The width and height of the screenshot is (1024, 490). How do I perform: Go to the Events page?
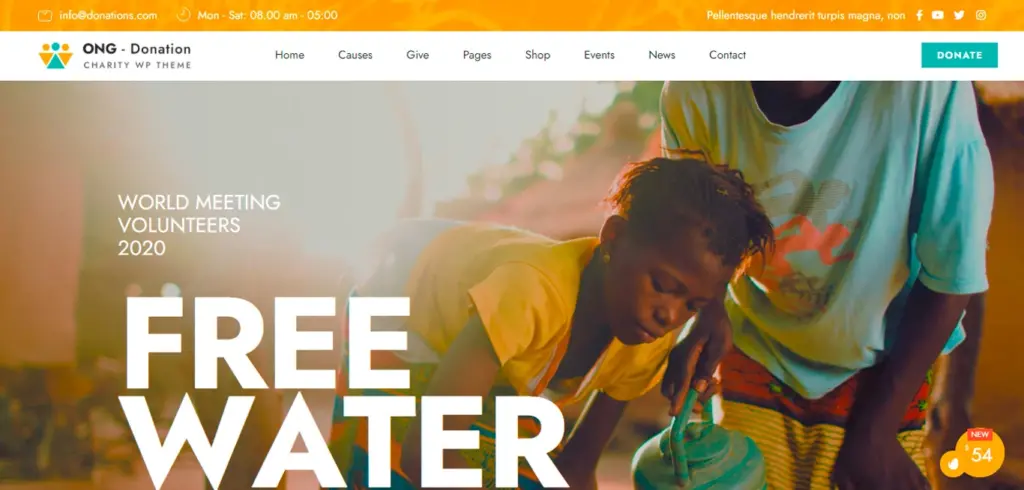click(599, 56)
